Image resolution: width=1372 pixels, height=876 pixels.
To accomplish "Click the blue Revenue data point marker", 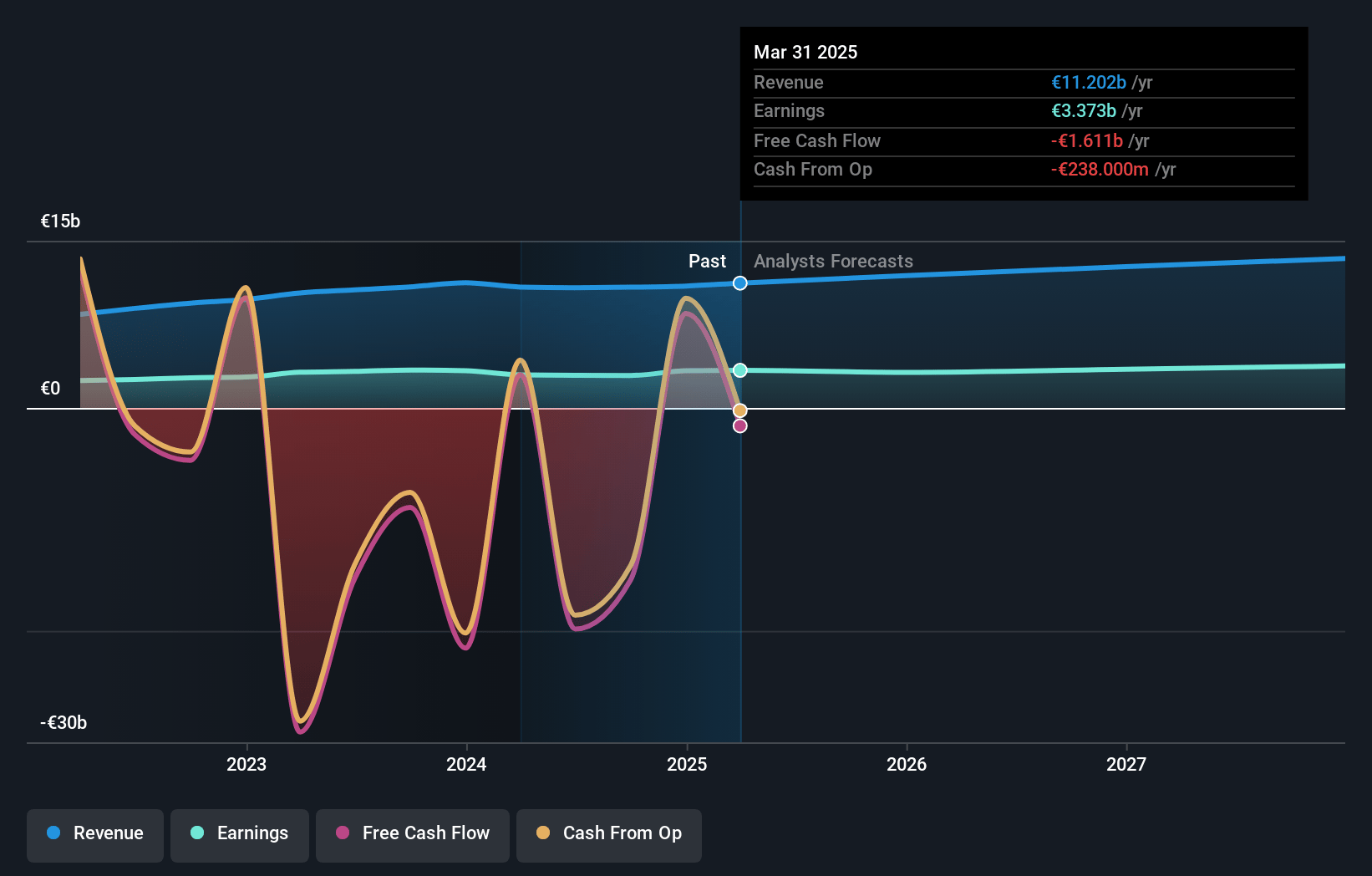I will [x=740, y=283].
